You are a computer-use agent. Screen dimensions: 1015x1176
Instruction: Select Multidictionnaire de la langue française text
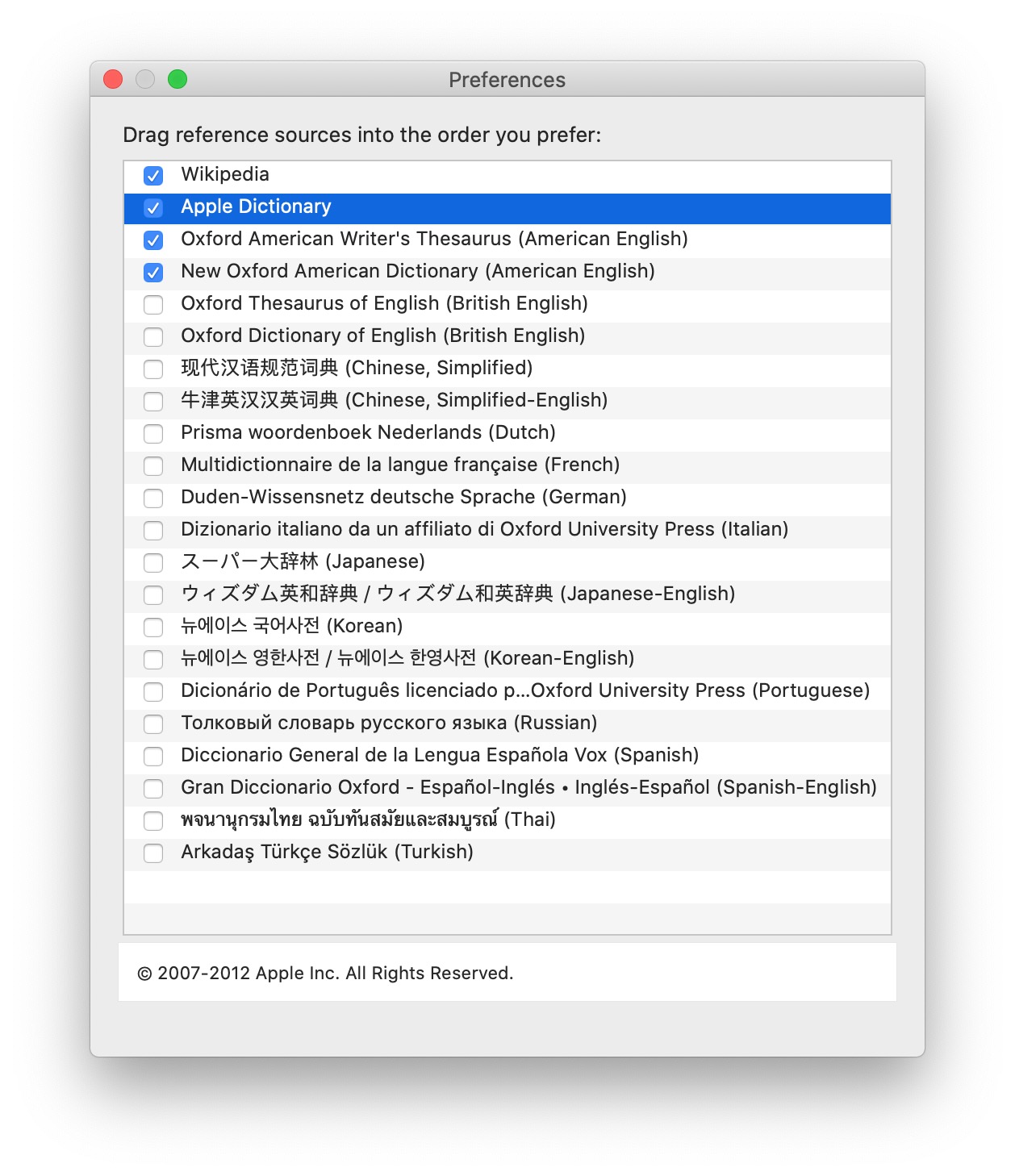400,465
